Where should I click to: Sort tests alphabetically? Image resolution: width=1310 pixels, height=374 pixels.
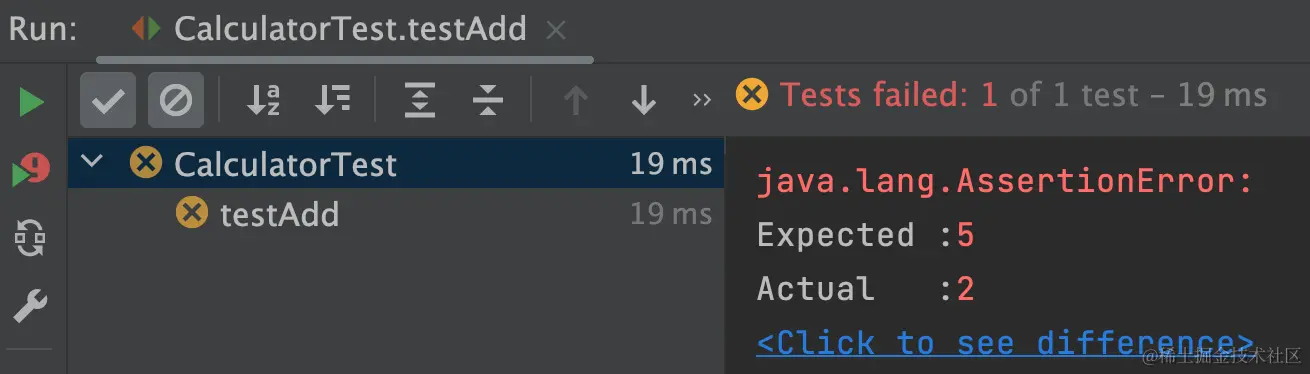point(264,100)
